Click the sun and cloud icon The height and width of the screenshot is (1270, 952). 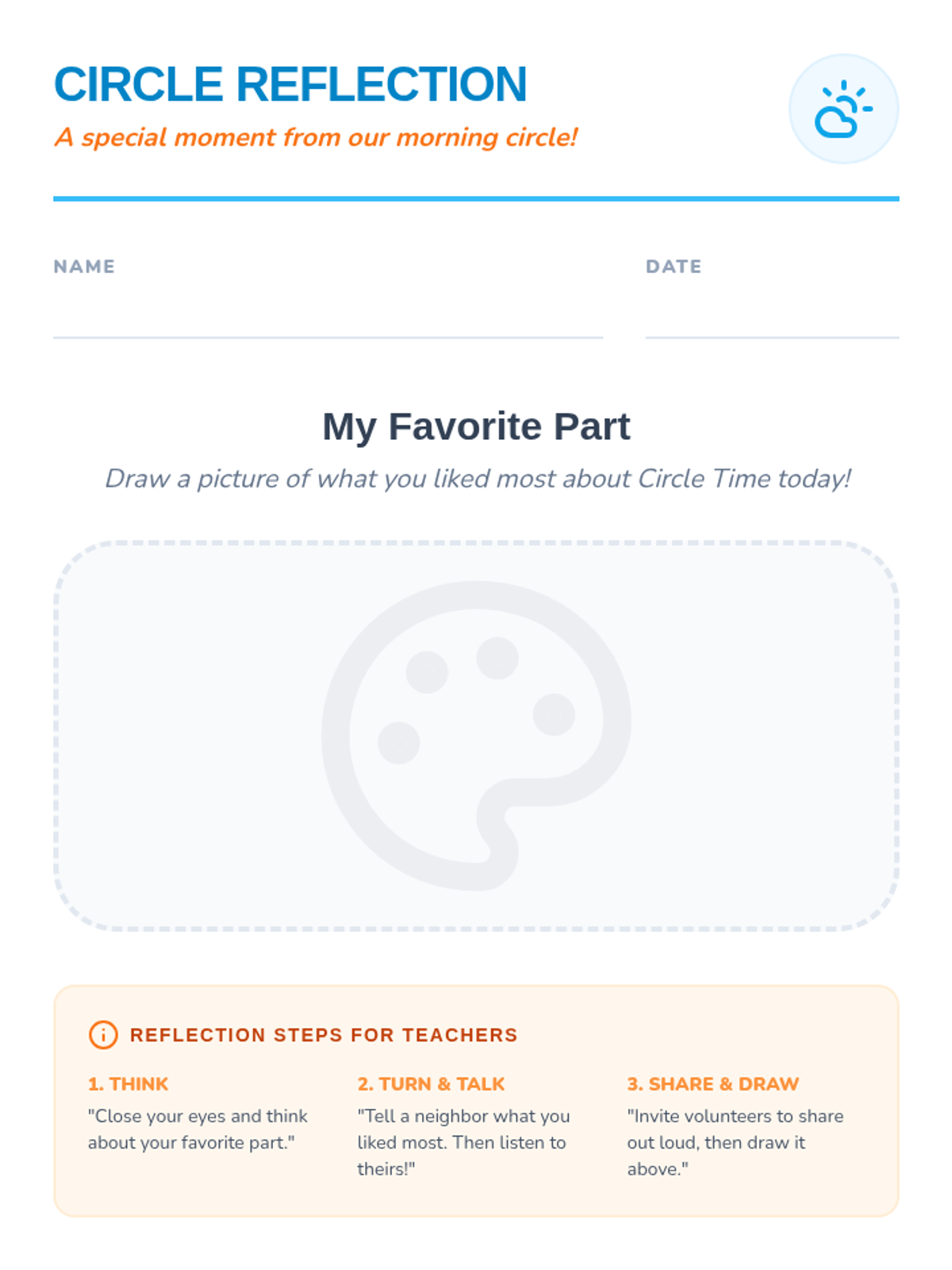point(843,109)
